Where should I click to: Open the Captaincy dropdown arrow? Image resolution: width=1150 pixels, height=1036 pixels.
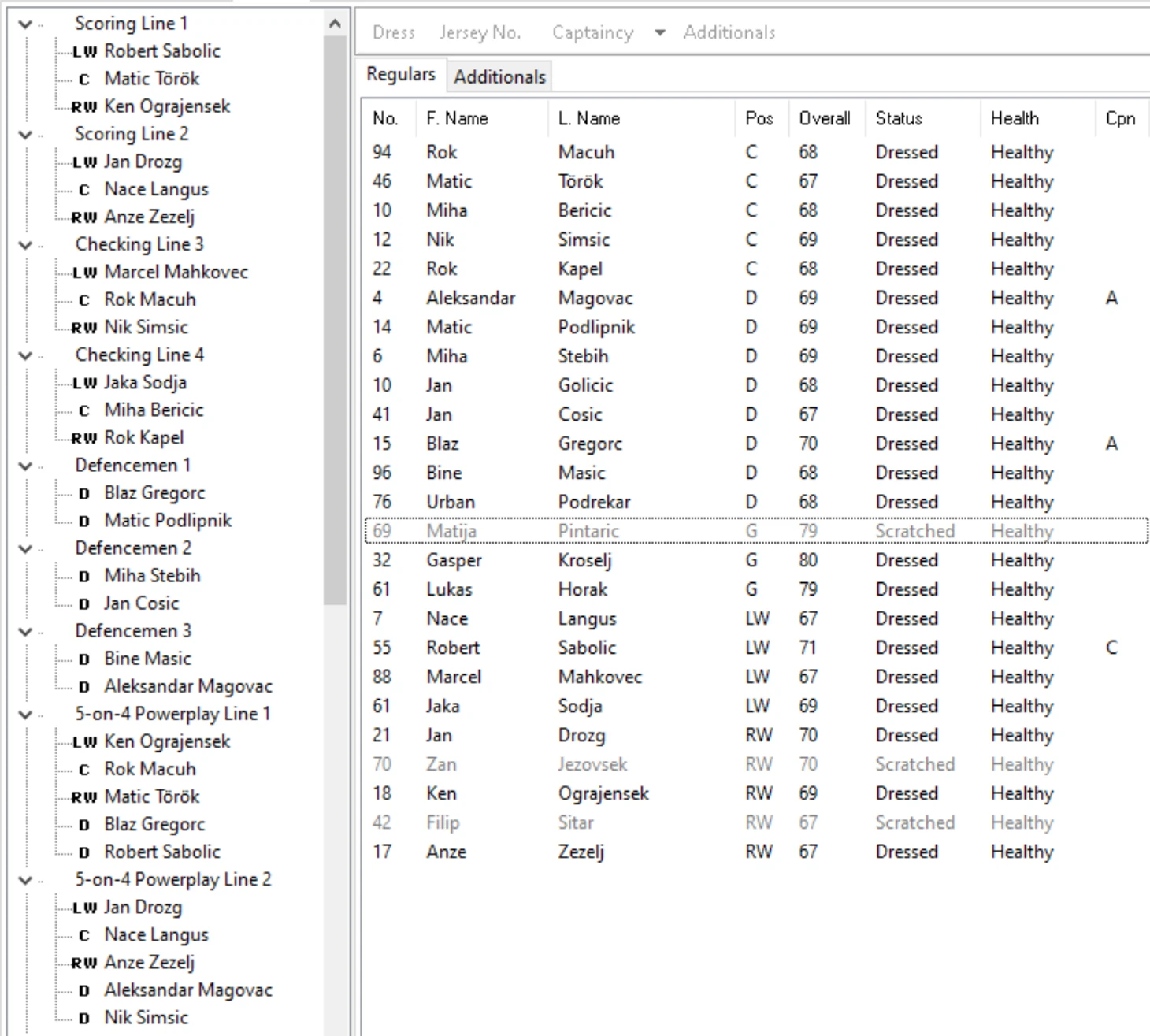[x=660, y=32]
